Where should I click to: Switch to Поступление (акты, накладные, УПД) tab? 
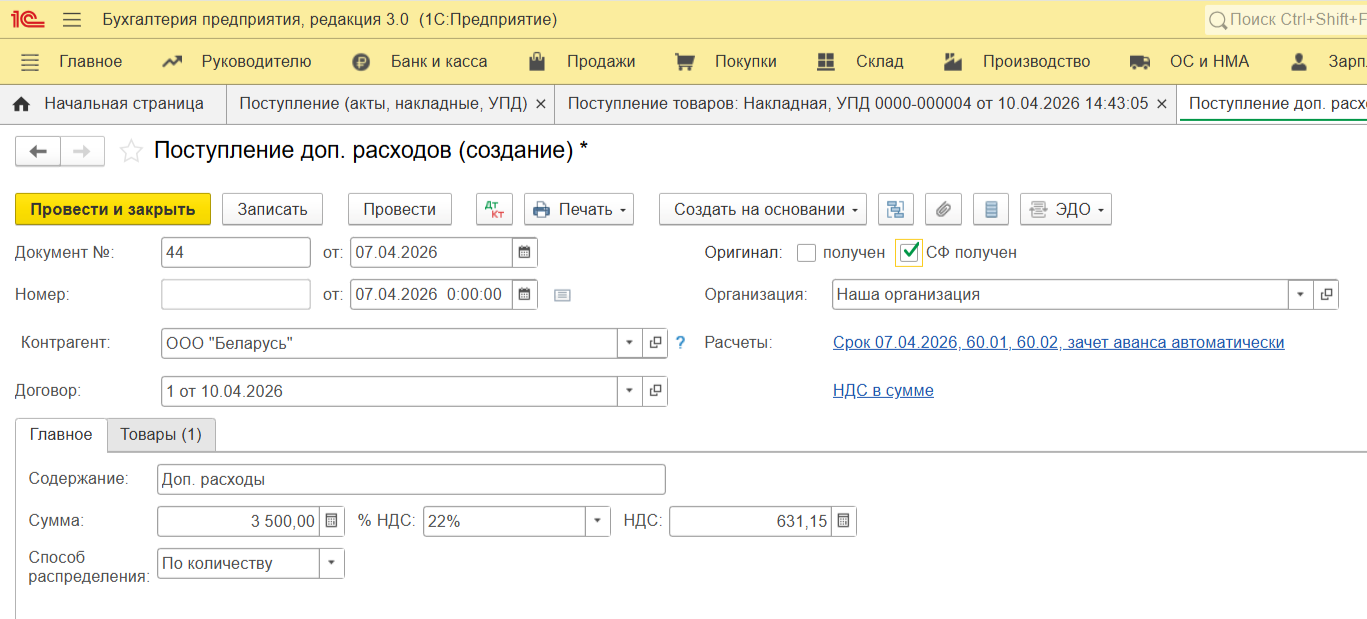383,103
